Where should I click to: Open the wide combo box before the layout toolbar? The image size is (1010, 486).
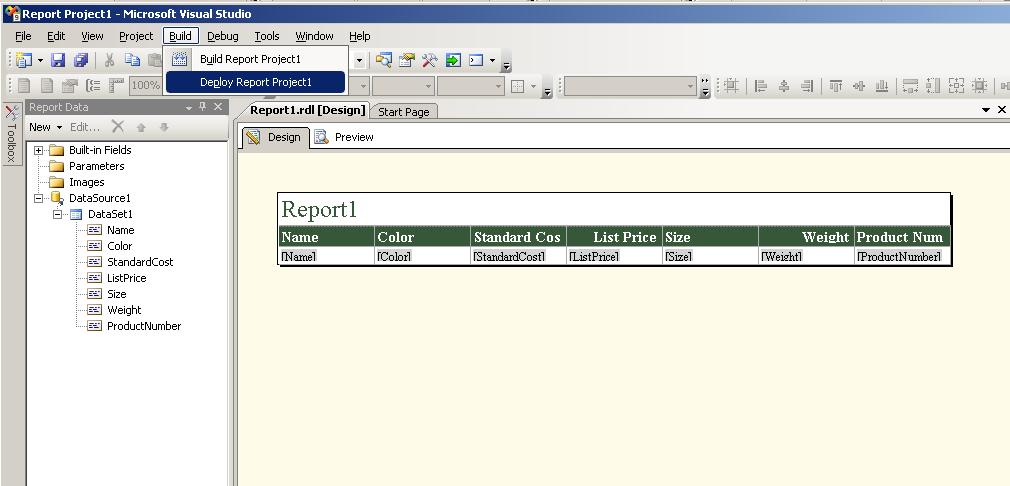[630, 86]
